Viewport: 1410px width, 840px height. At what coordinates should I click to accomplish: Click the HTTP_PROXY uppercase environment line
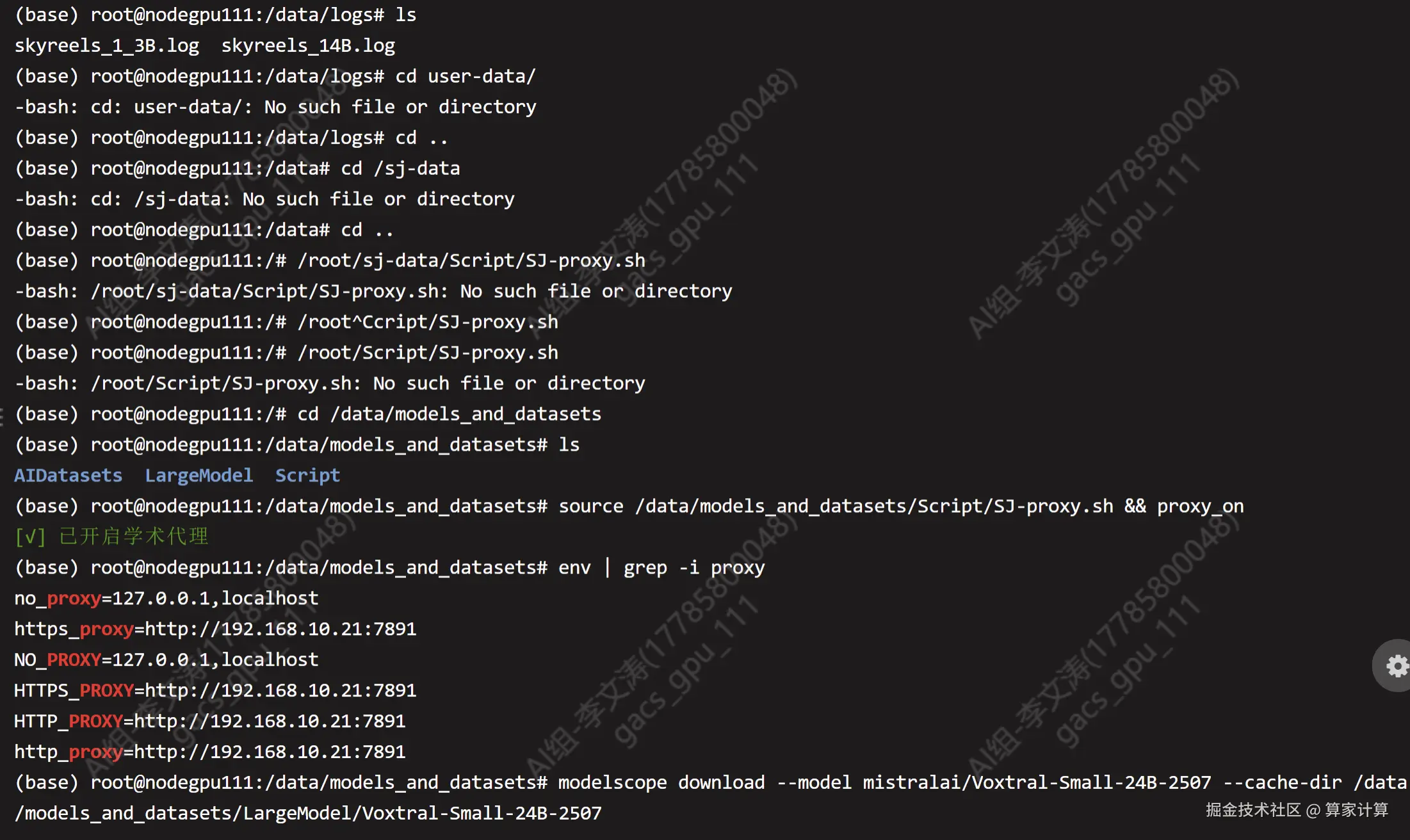210,721
